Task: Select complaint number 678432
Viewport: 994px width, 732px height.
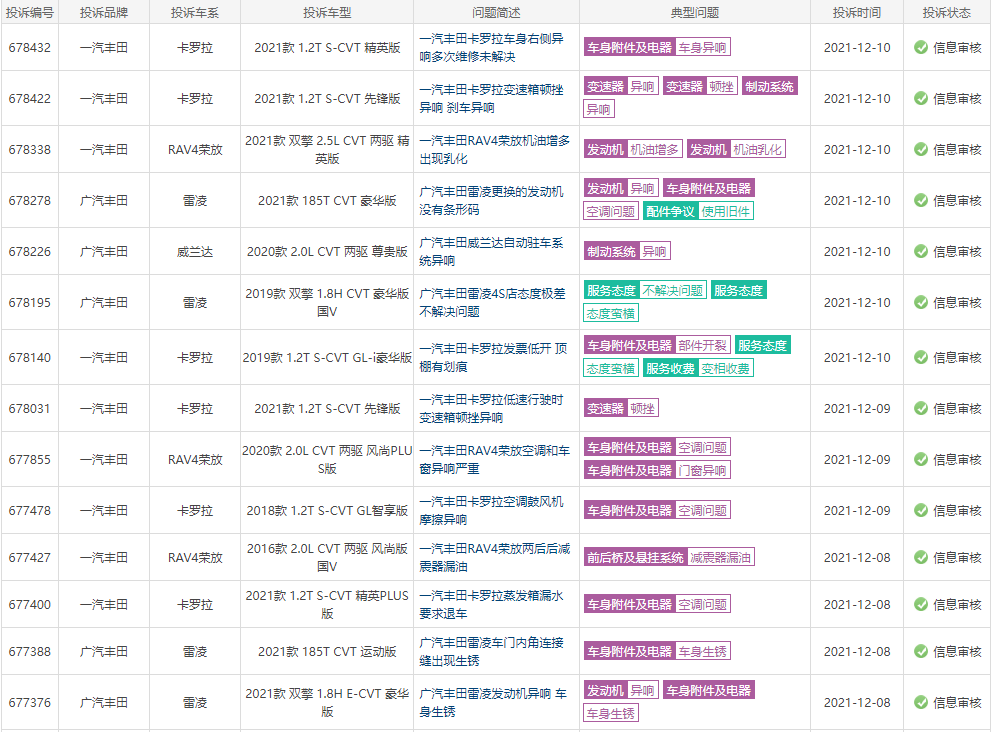Action: [x=30, y=48]
